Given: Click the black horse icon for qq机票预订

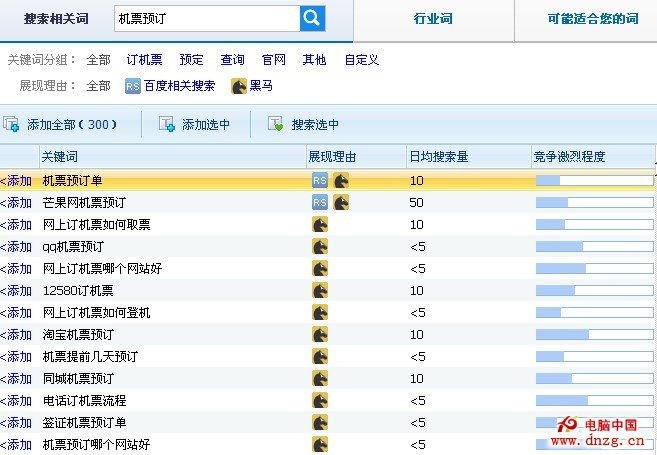Looking at the screenshot, I should click(320, 247).
